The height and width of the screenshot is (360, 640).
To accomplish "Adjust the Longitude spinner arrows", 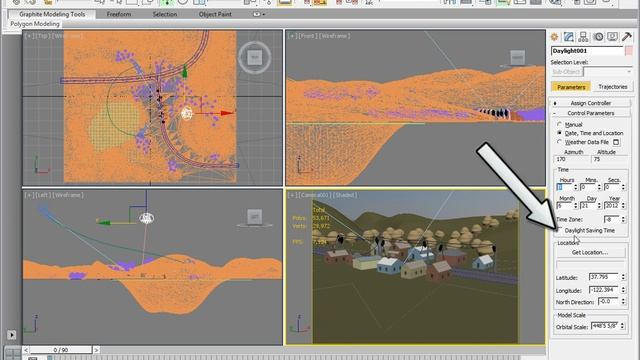I will point(623,290).
